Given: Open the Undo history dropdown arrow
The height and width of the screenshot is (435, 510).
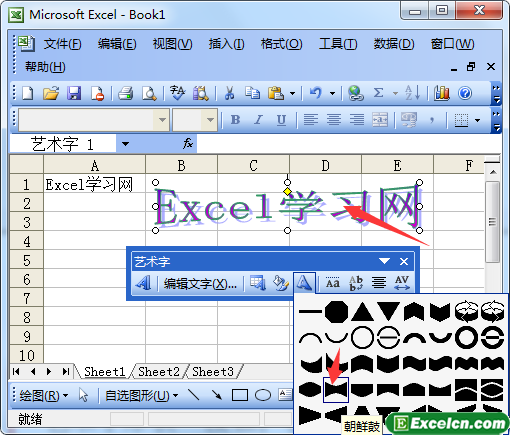Looking at the screenshot, I should (332, 94).
